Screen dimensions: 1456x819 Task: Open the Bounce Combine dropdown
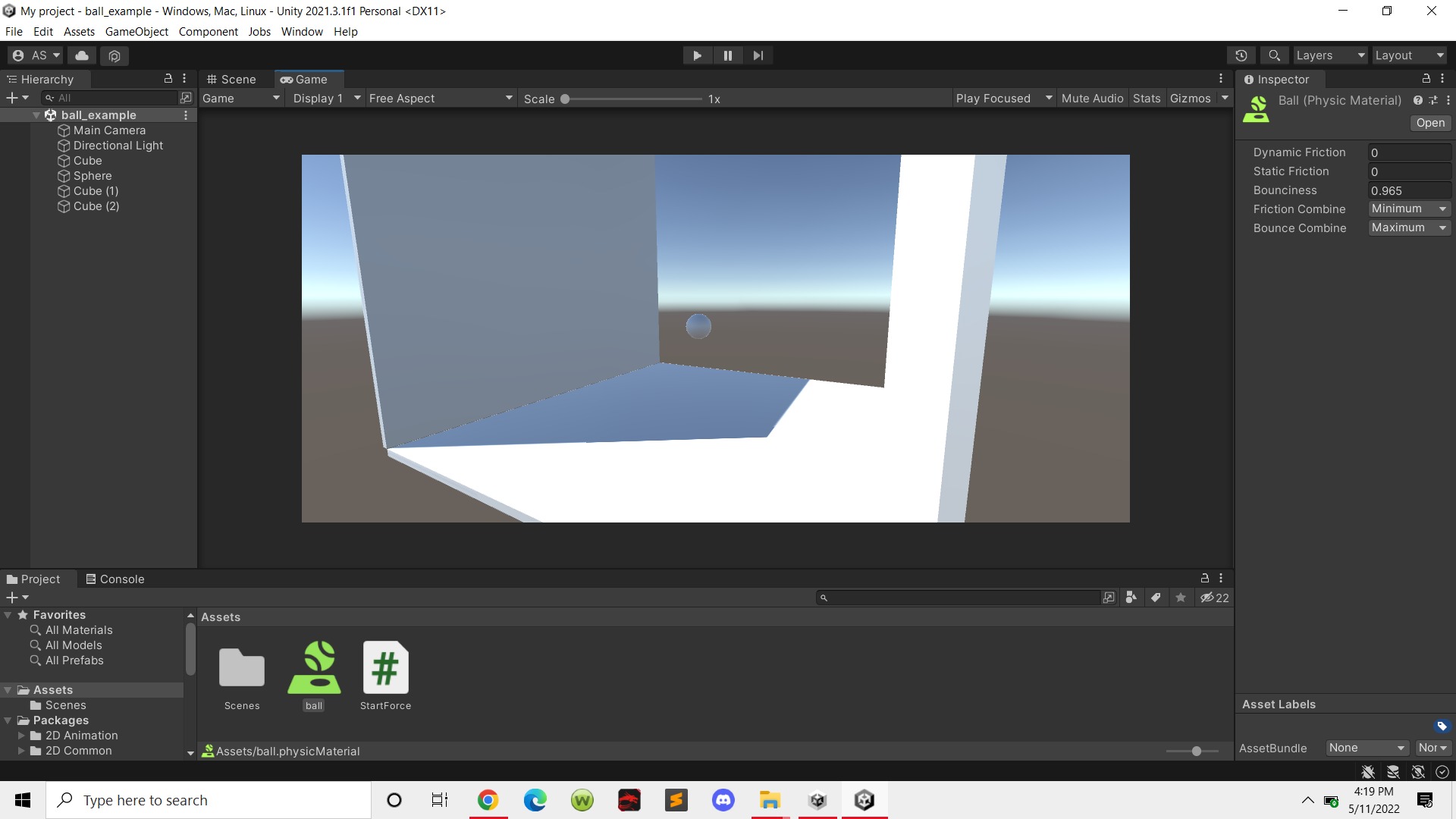pyautogui.click(x=1409, y=227)
